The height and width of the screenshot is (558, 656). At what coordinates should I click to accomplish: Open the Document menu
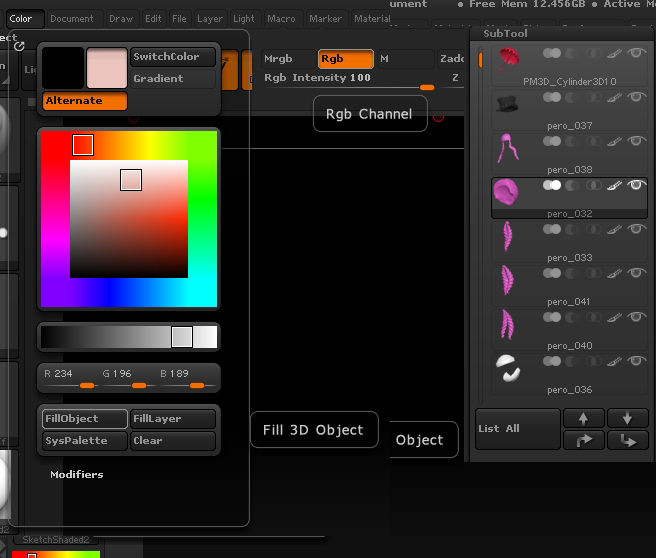[72, 19]
